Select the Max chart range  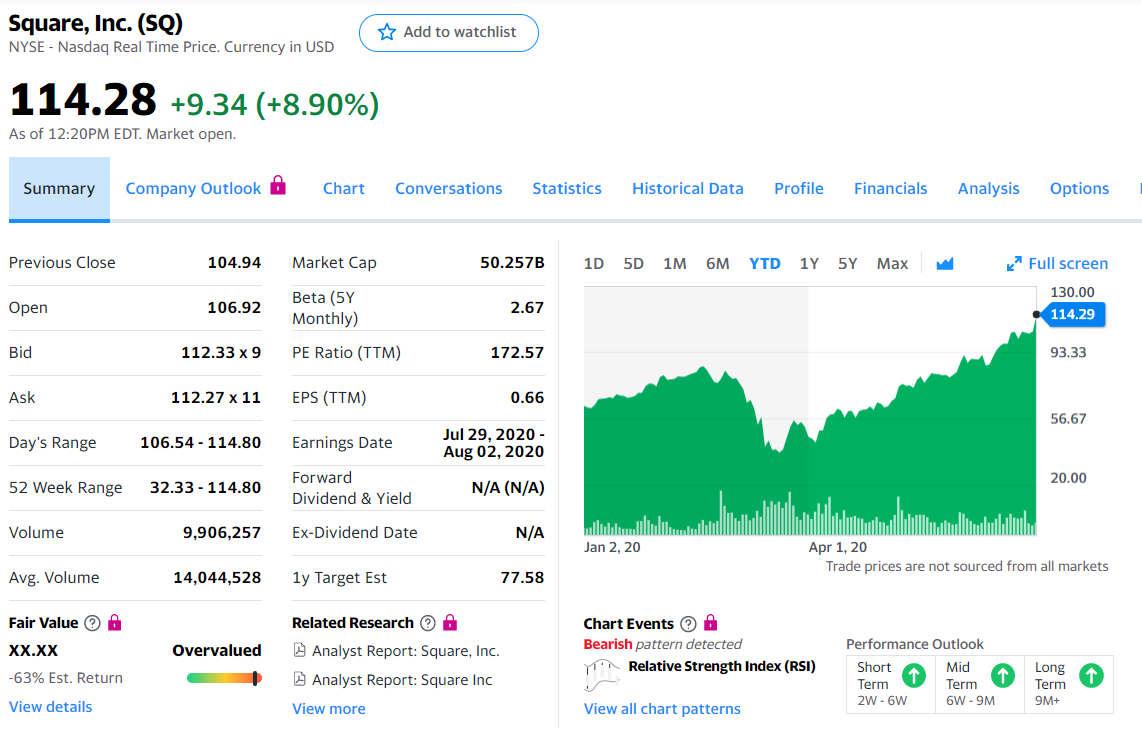[892, 264]
